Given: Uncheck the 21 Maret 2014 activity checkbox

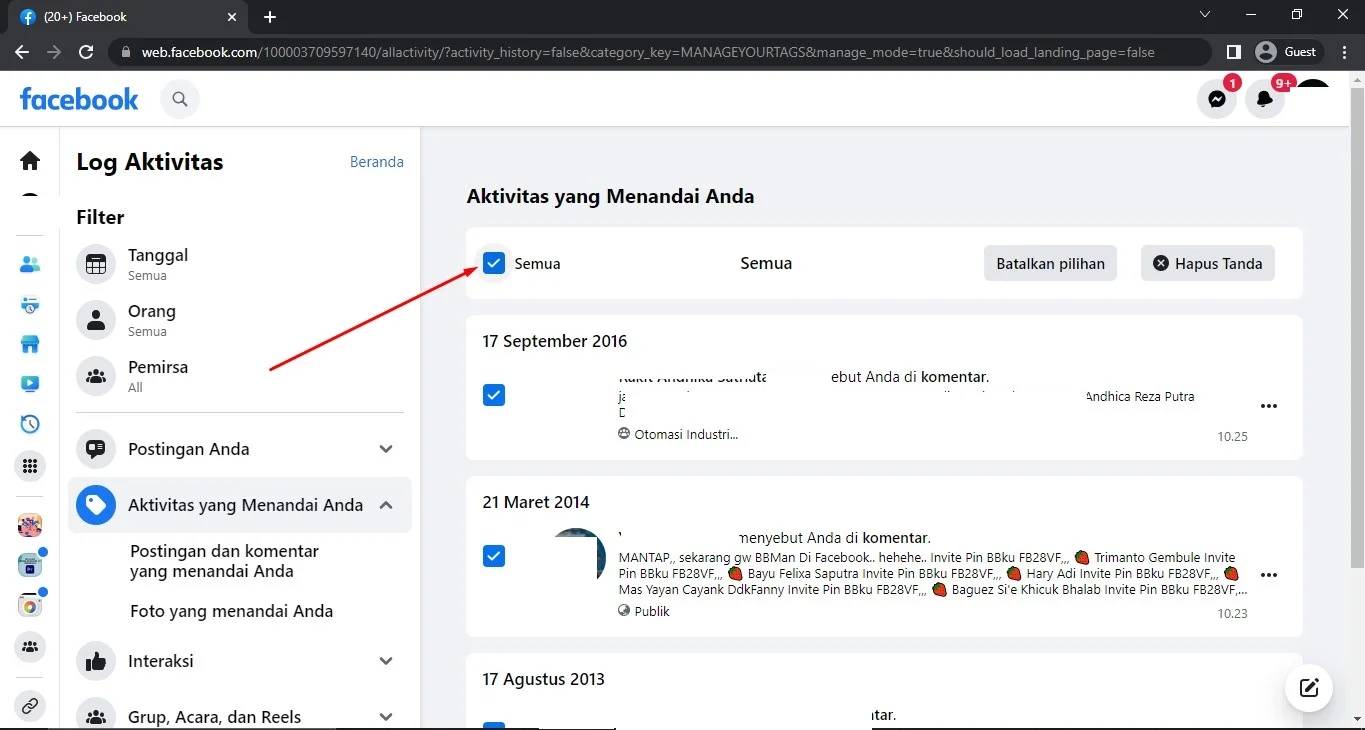Looking at the screenshot, I should point(494,556).
